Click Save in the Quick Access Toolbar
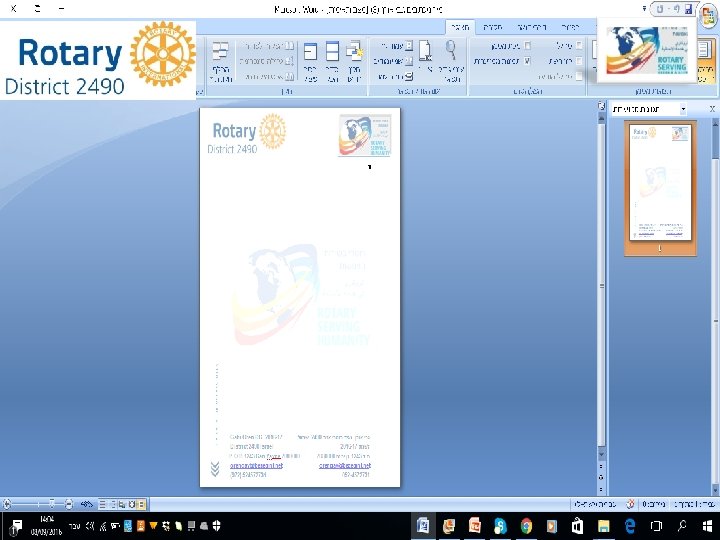 pos(688,9)
